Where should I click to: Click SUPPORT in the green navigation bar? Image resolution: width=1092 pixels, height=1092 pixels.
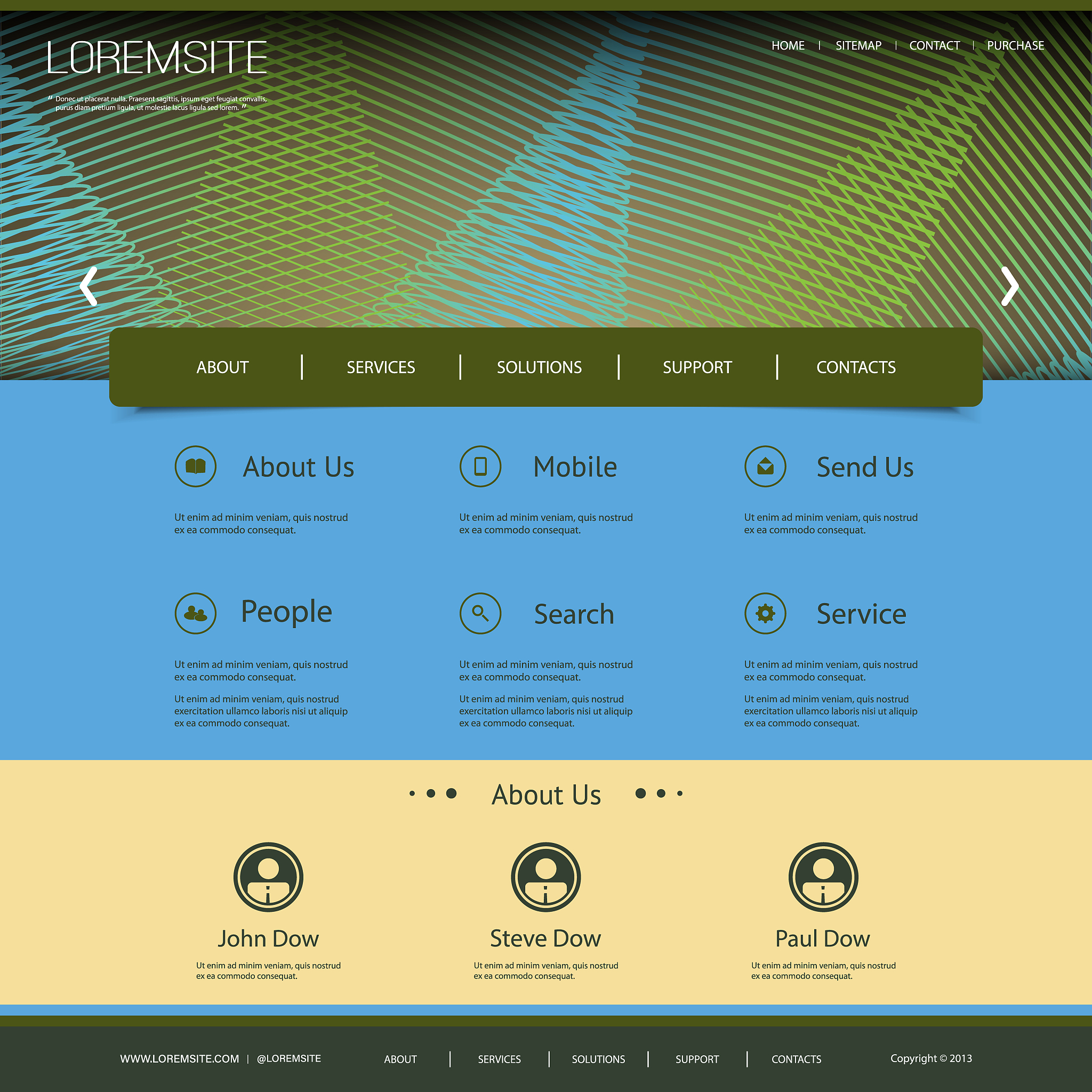(x=697, y=367)
